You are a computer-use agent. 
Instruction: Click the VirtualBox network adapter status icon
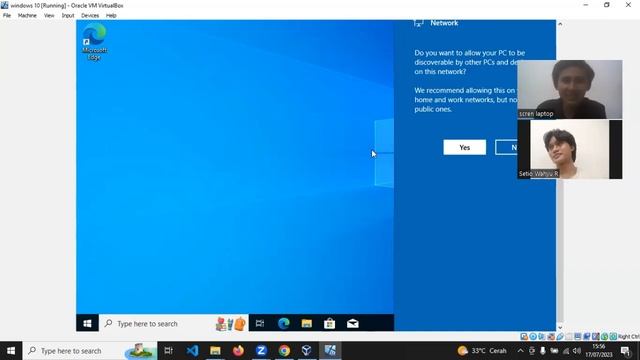(551, 336)
